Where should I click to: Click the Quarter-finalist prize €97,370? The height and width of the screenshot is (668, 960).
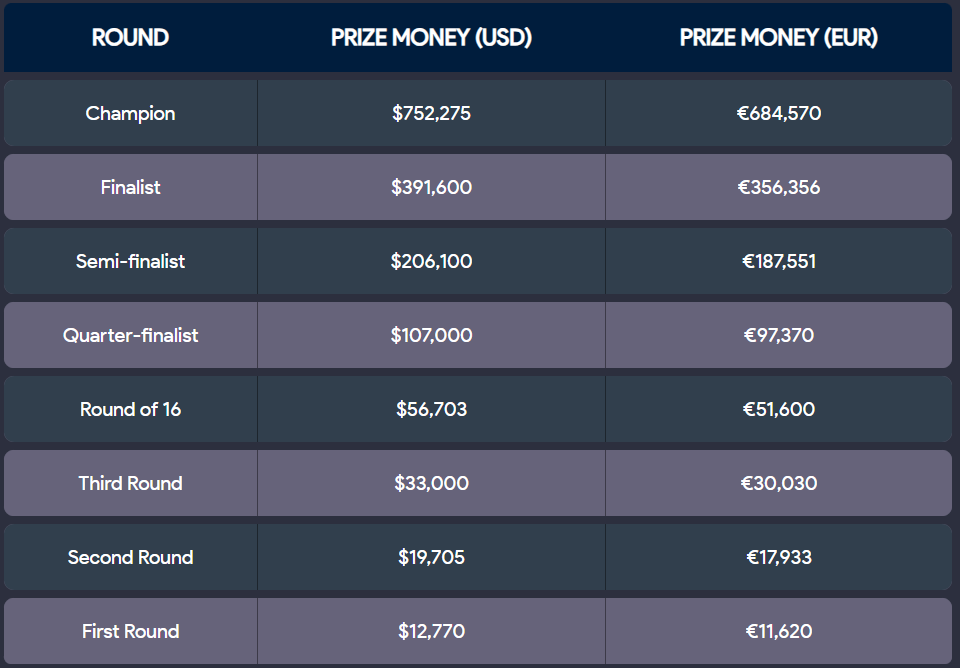pyautogui.click(x=779, y=335)
